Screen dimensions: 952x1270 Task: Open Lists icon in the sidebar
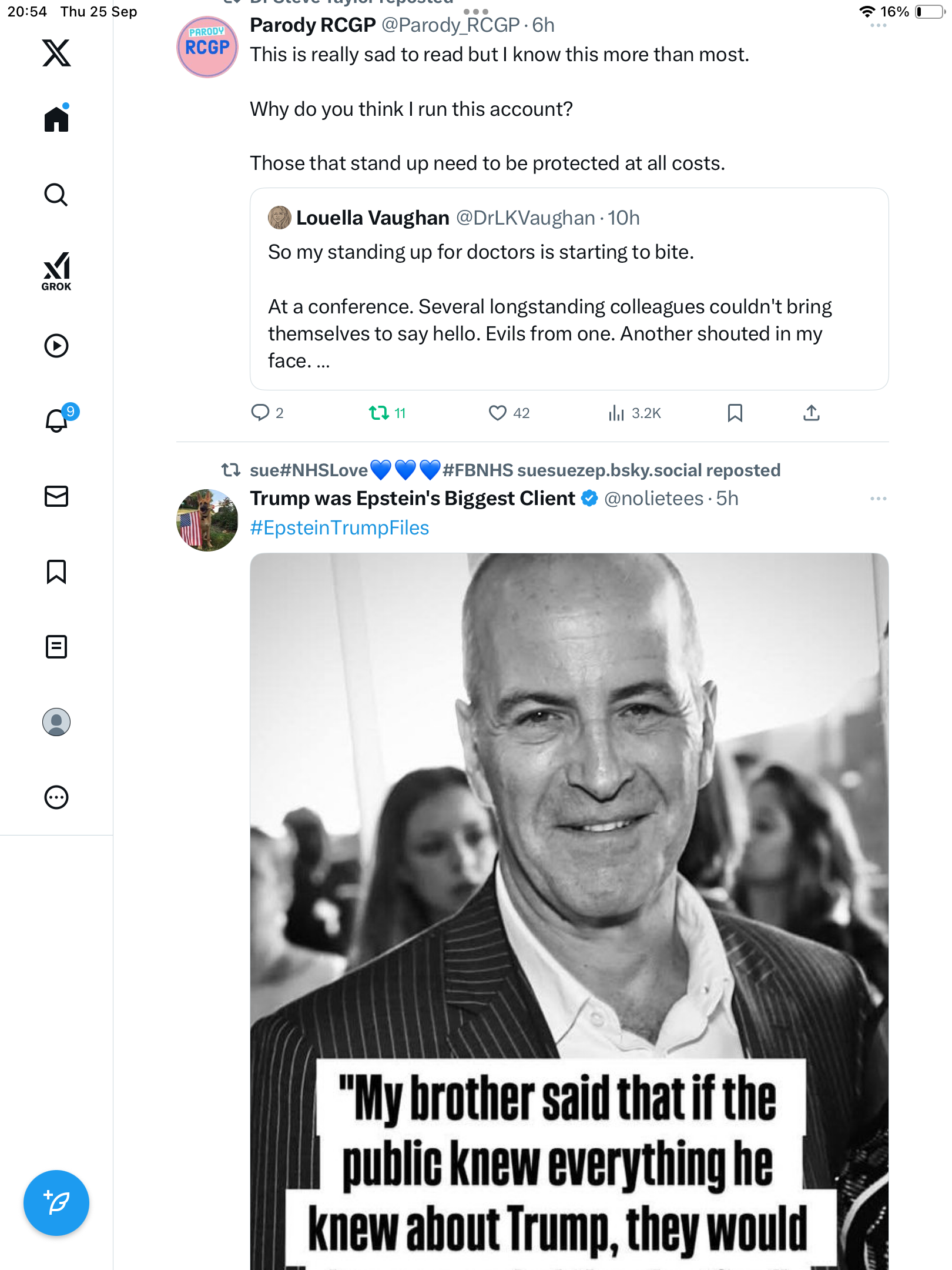(56, 647)
